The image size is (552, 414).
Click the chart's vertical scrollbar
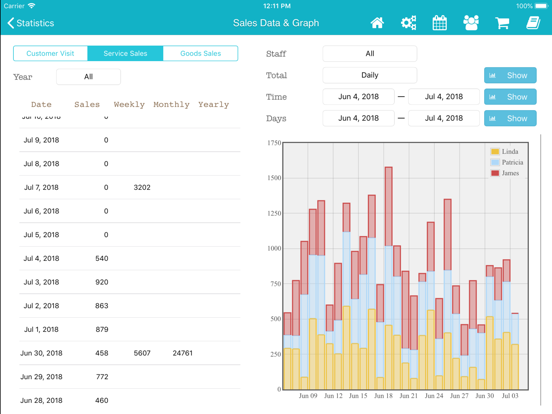(x=540, y=270)
